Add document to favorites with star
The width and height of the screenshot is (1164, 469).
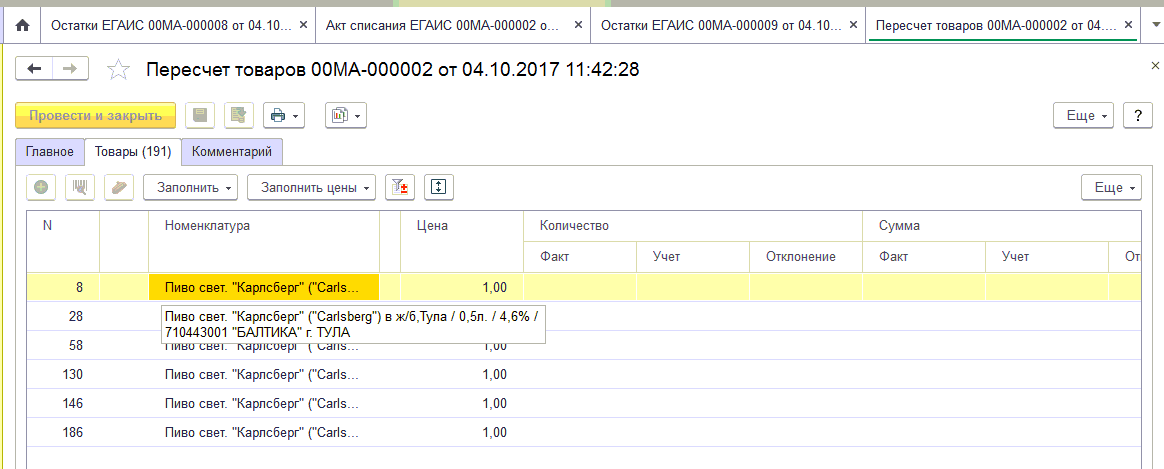coord(119,70)
